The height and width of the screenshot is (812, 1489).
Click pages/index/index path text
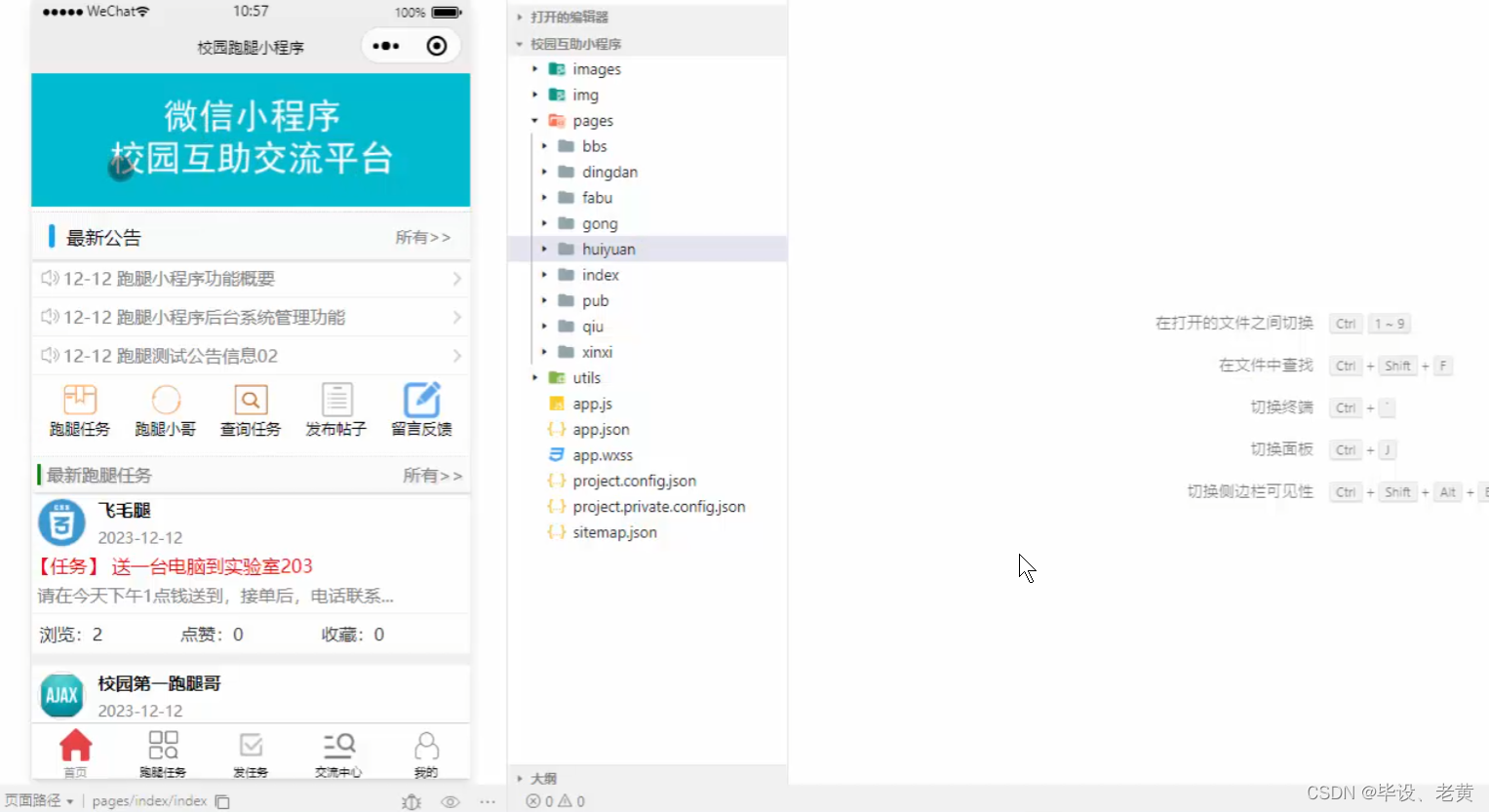coord(149,800)
